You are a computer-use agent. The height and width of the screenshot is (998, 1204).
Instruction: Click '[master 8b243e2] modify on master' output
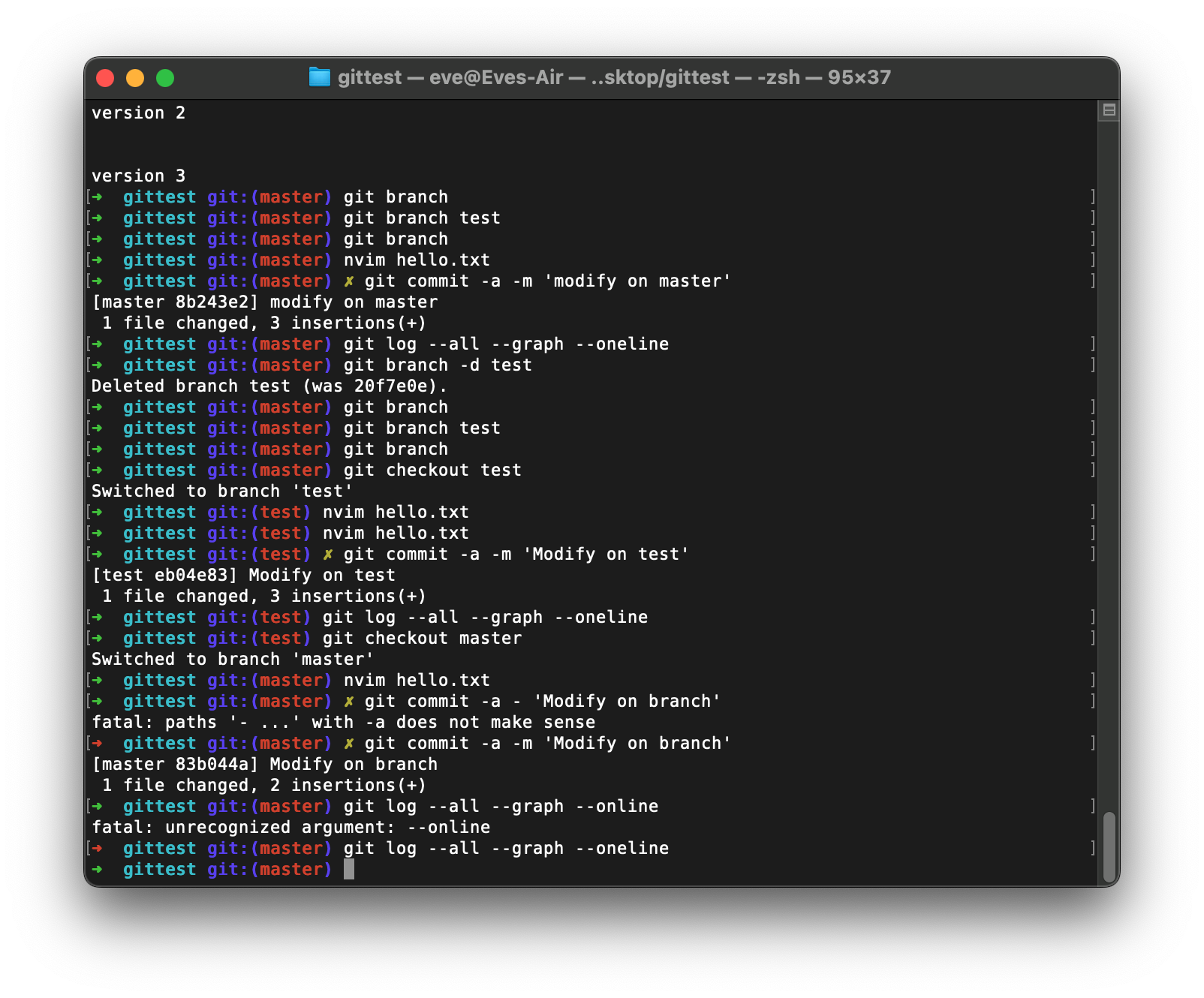264,302
